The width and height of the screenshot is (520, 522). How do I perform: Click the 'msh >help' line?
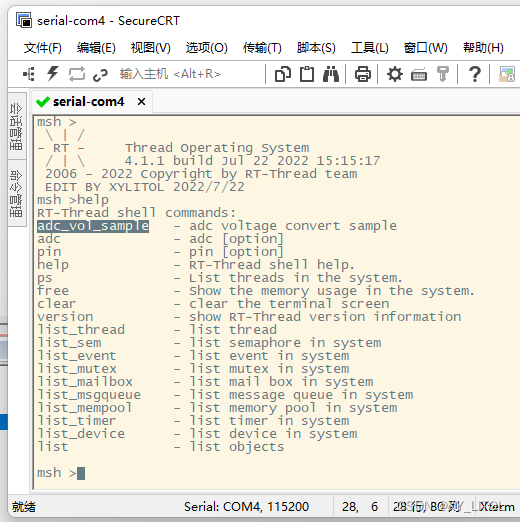tap(73, 200)
